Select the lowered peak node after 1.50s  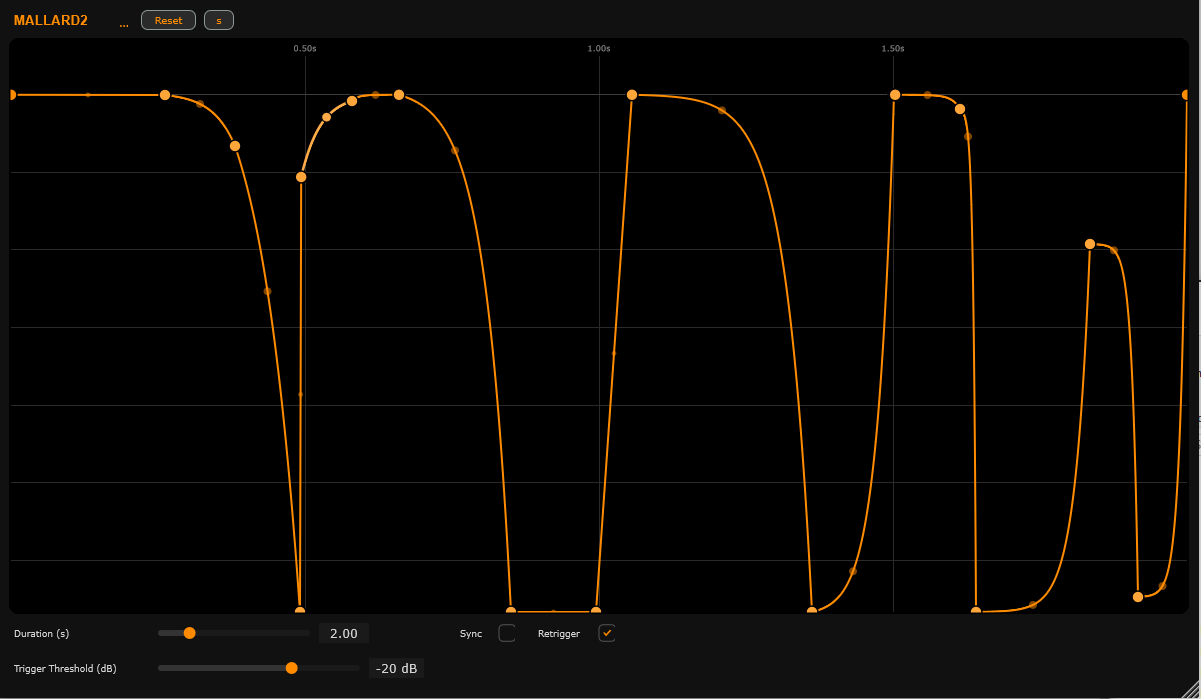pos(1090,244)
